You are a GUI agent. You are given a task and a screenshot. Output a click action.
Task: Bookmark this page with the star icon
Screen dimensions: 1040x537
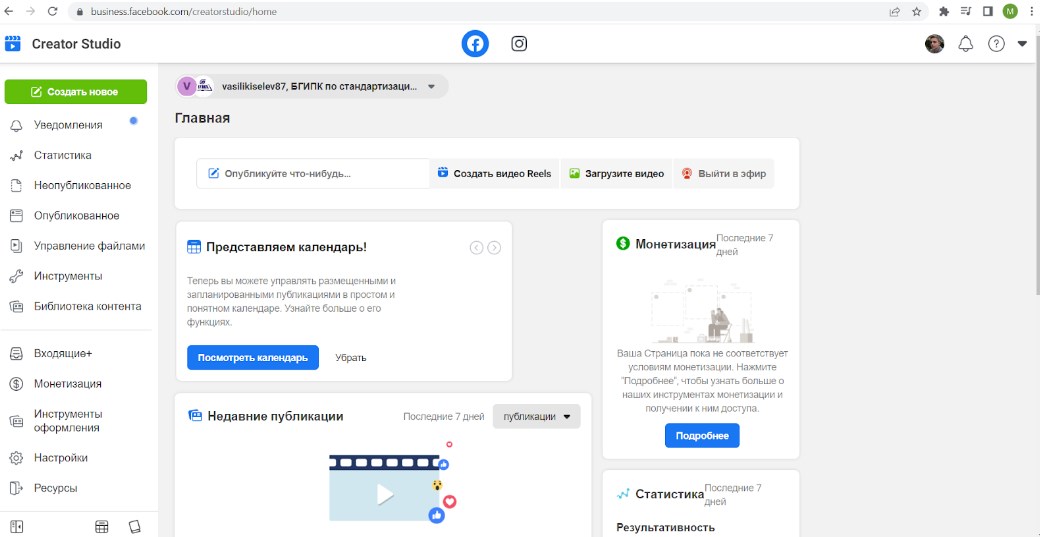916,12
